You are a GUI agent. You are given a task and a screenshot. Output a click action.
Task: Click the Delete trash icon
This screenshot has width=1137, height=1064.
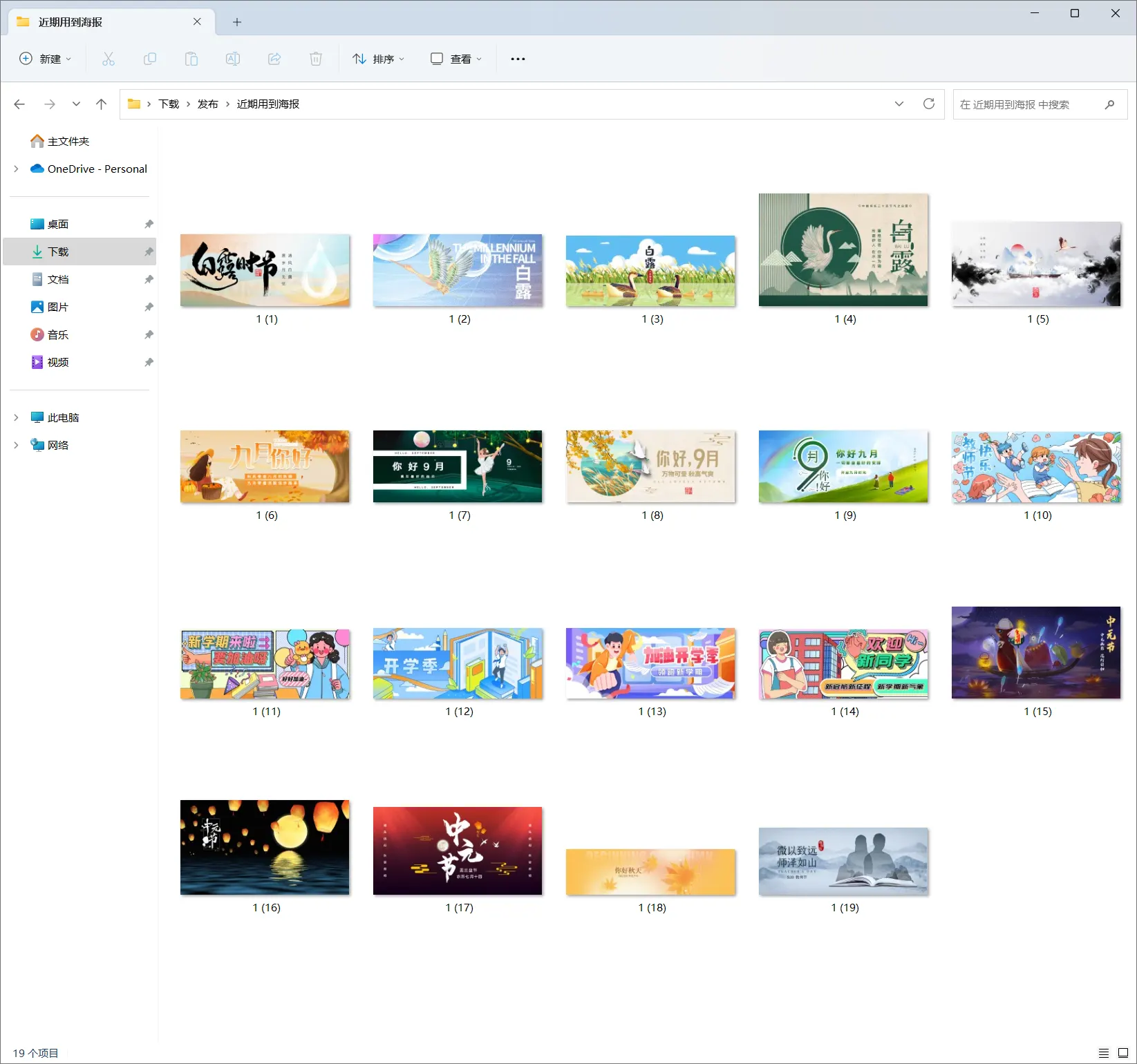point(316,59)
